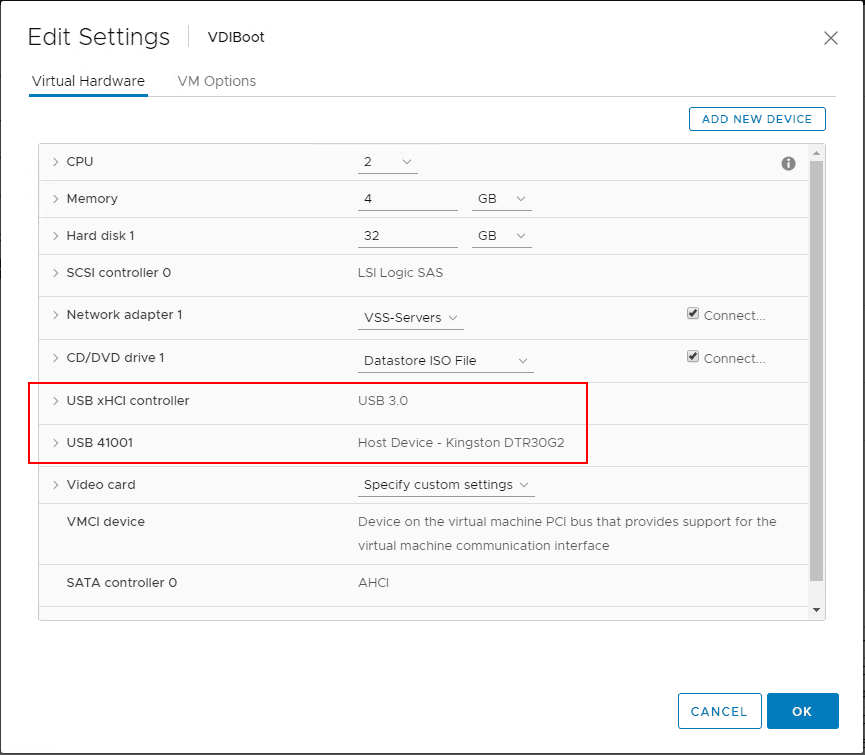Click the ADD NEW DEVICE button
Screen dimensions: 865x755
(x=757, y=118)
